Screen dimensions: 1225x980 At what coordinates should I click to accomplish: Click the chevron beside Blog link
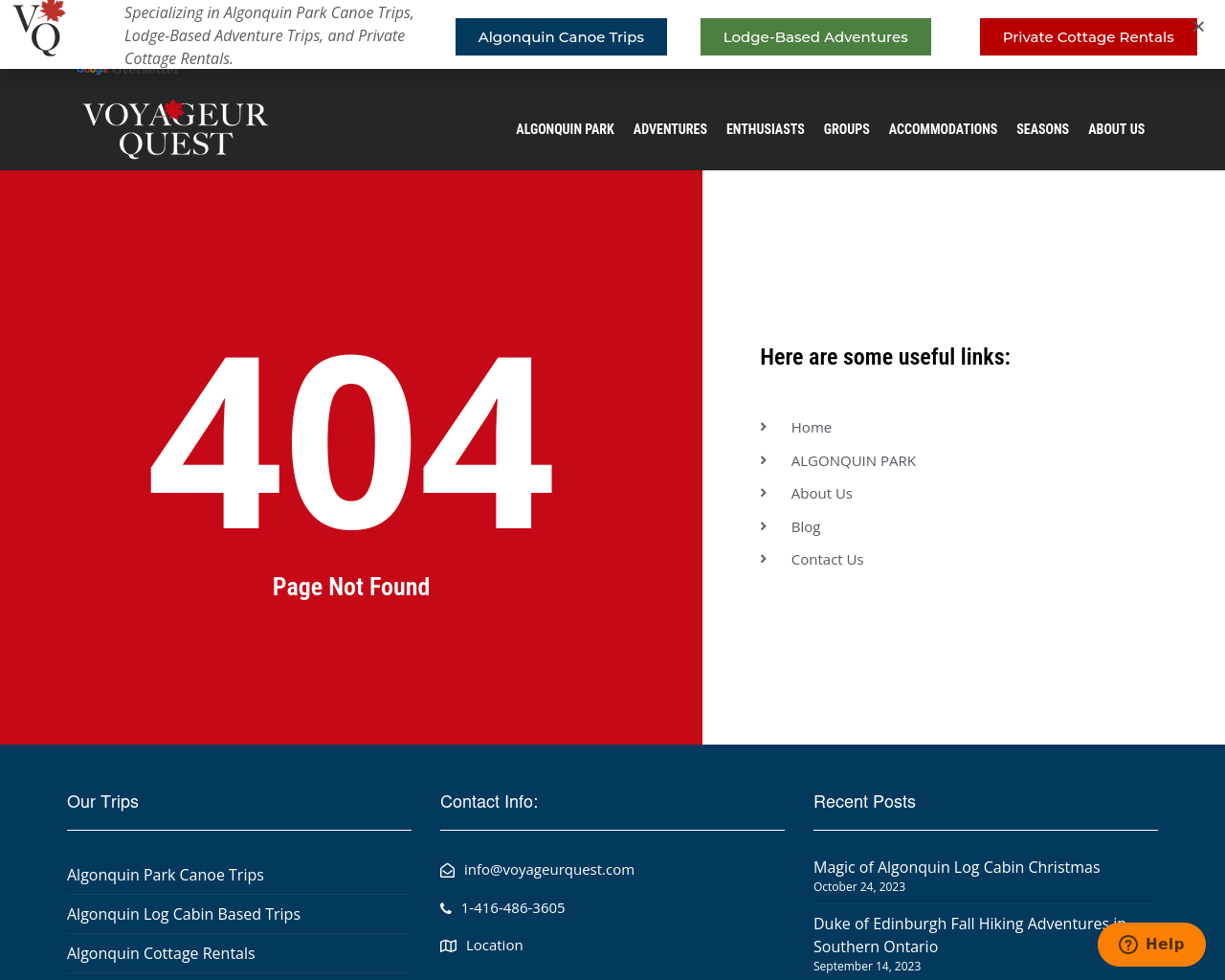coord(764,526)
